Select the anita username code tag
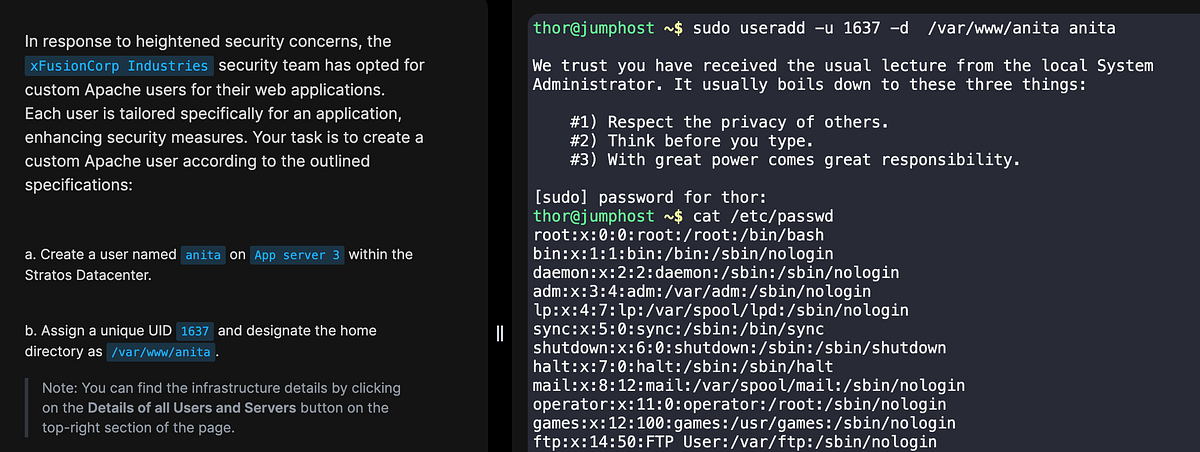Image resolution: width=1200 pixels, height=452 pixels. (202, 255)
